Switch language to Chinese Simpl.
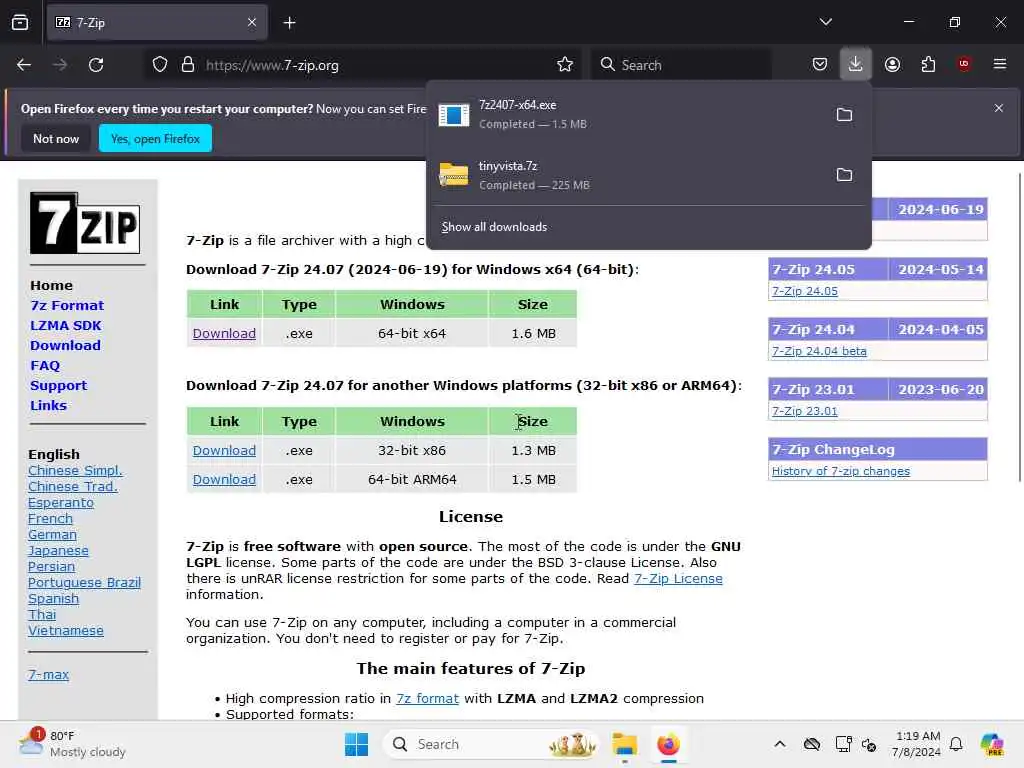The image size is (1024, 768). coord(75,471)
